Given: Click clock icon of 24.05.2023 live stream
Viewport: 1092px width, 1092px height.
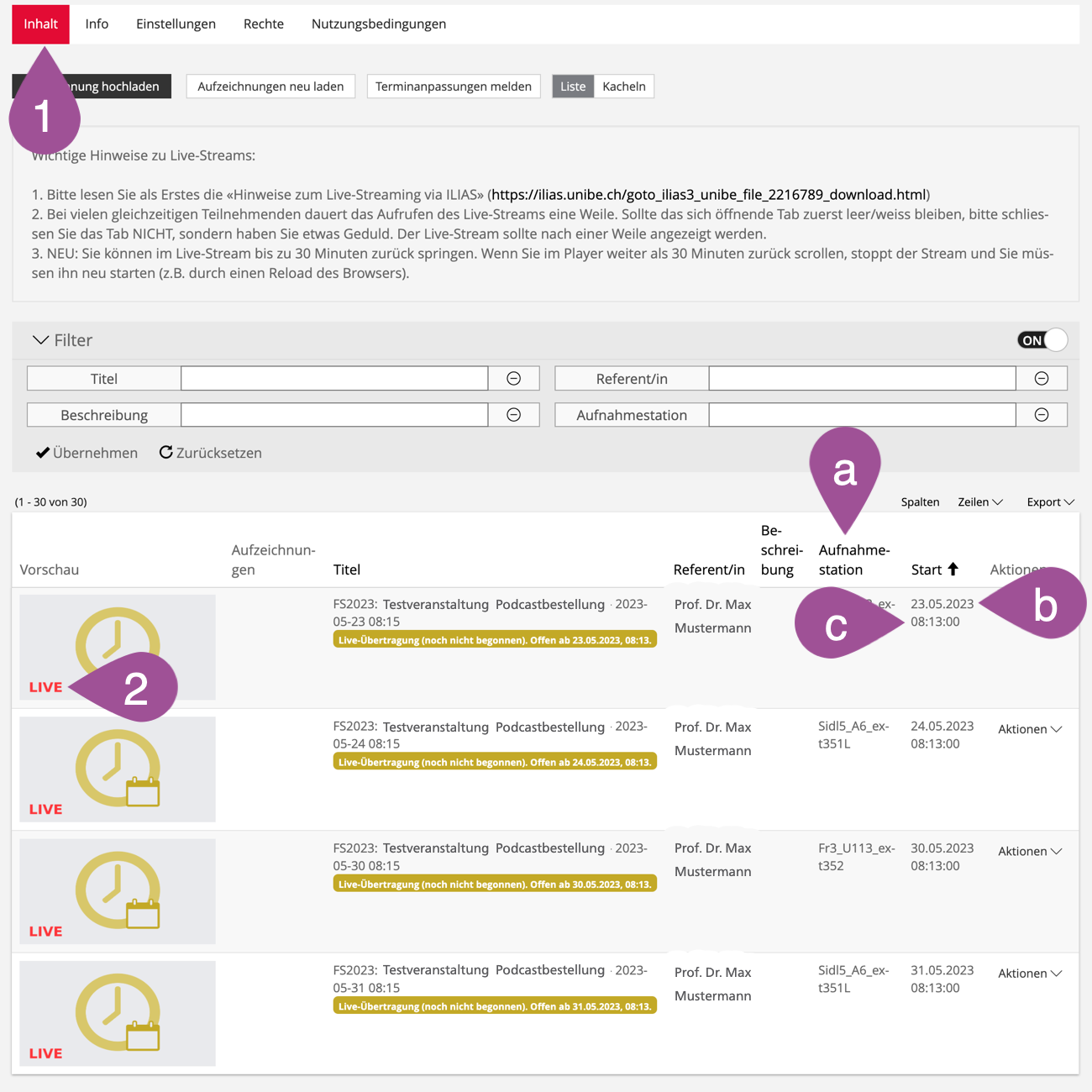Looking at the screenshot, I should 117,768.
